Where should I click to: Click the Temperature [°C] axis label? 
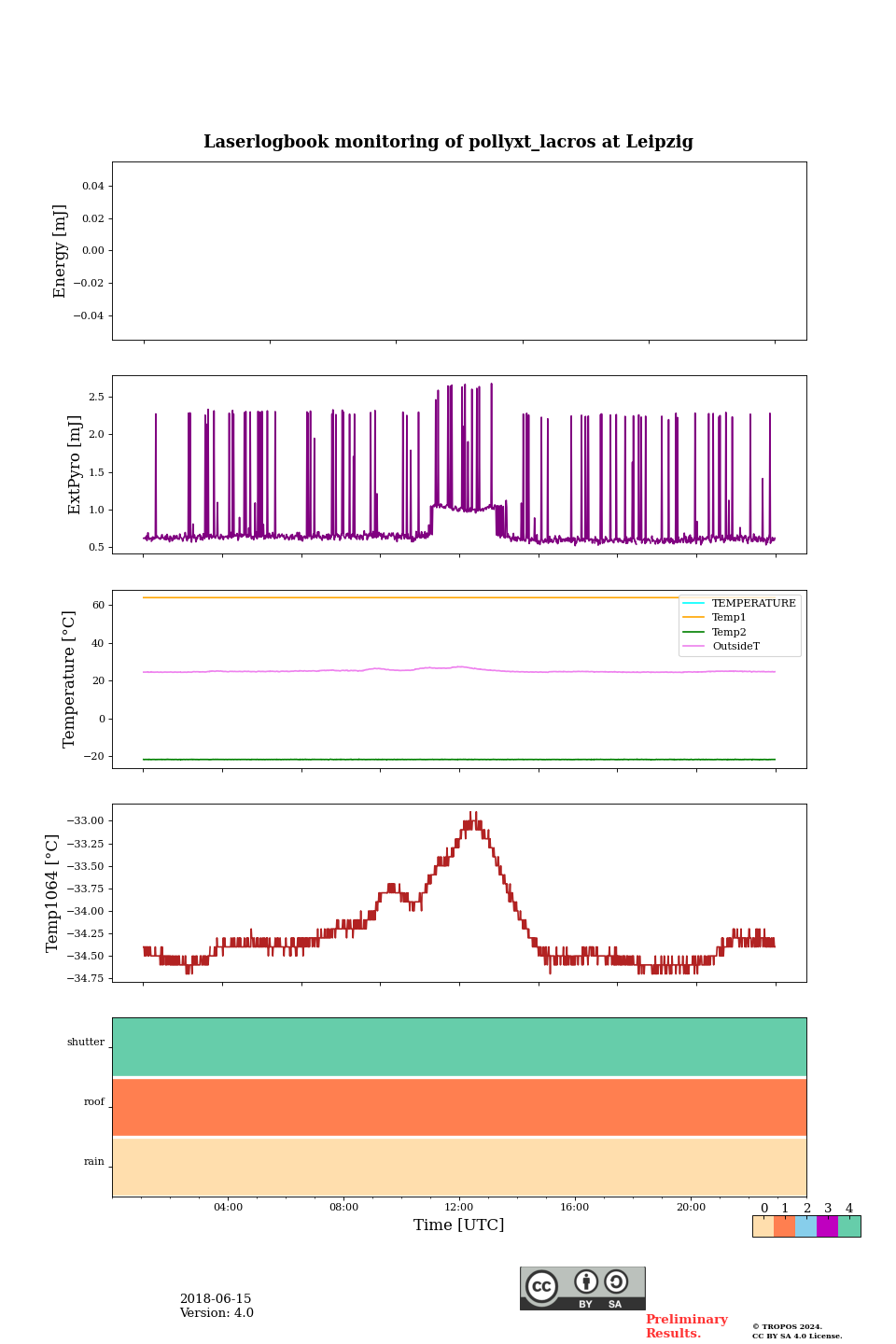click(68, 679)
